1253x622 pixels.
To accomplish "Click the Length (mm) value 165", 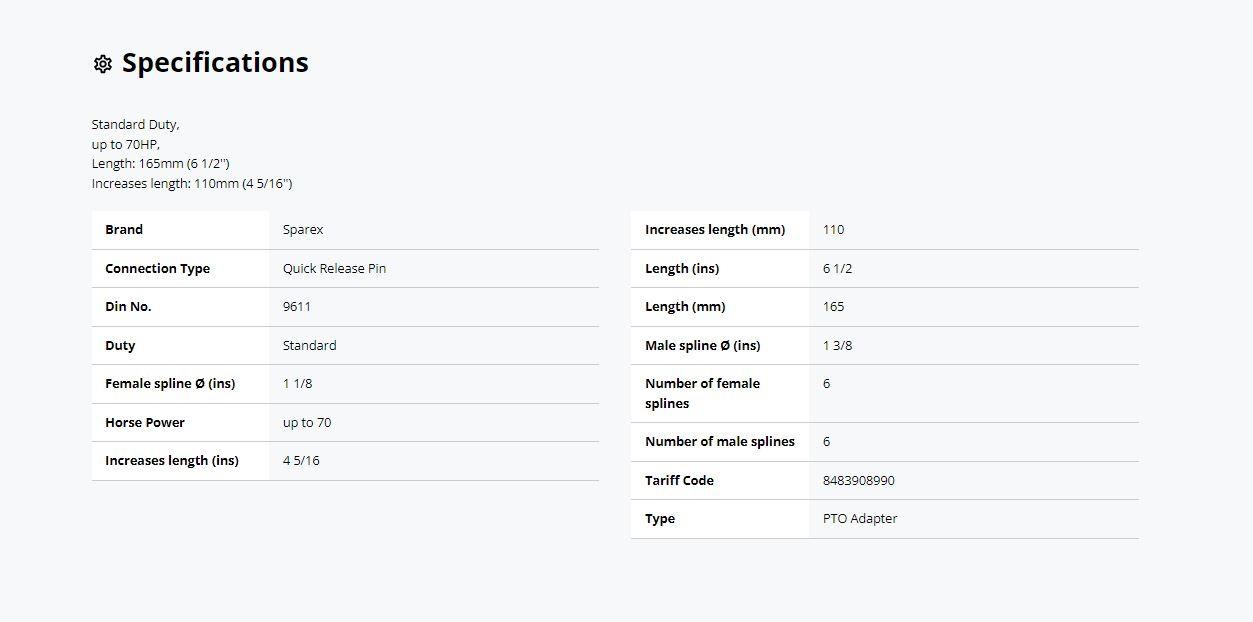I will point(833,307).
